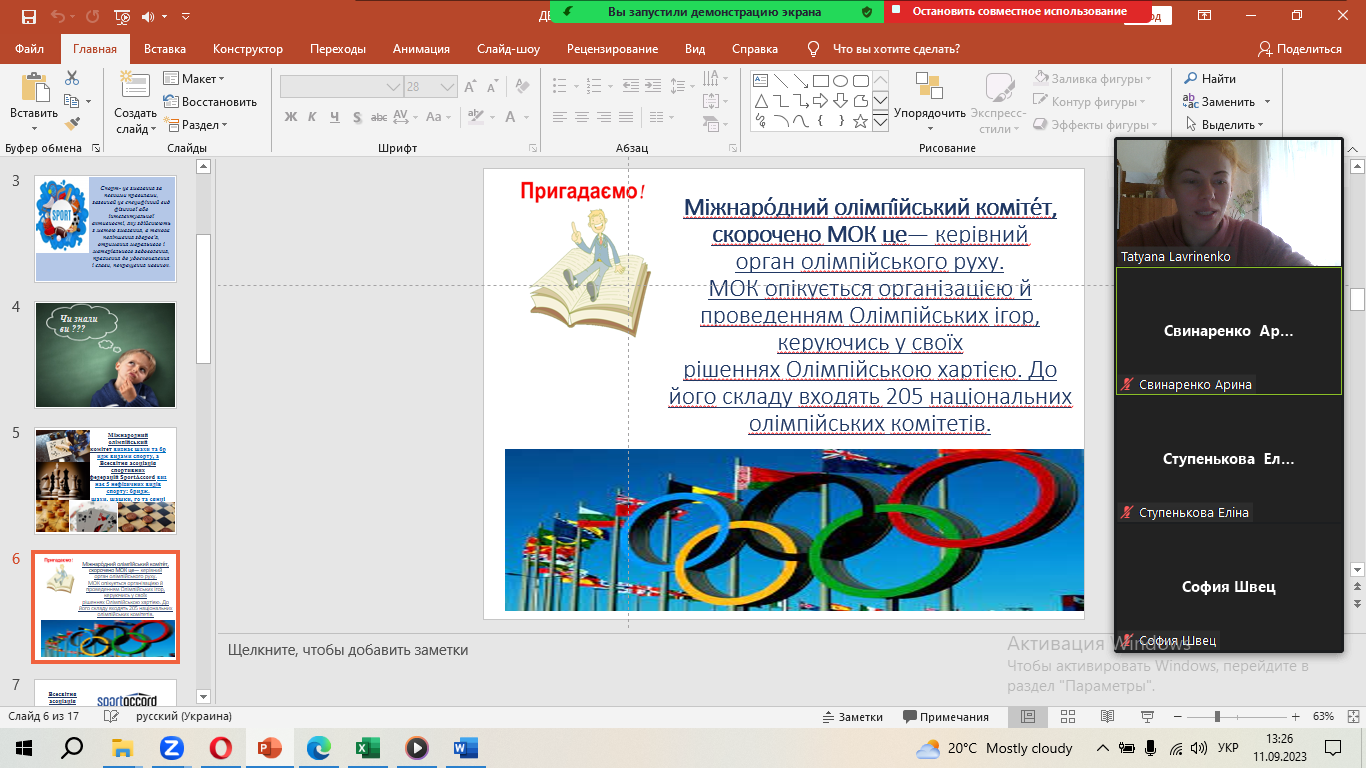Open the Буфер обмена dialog launcher
This screenshot has width=1366, height=768.
click(96, 148)
